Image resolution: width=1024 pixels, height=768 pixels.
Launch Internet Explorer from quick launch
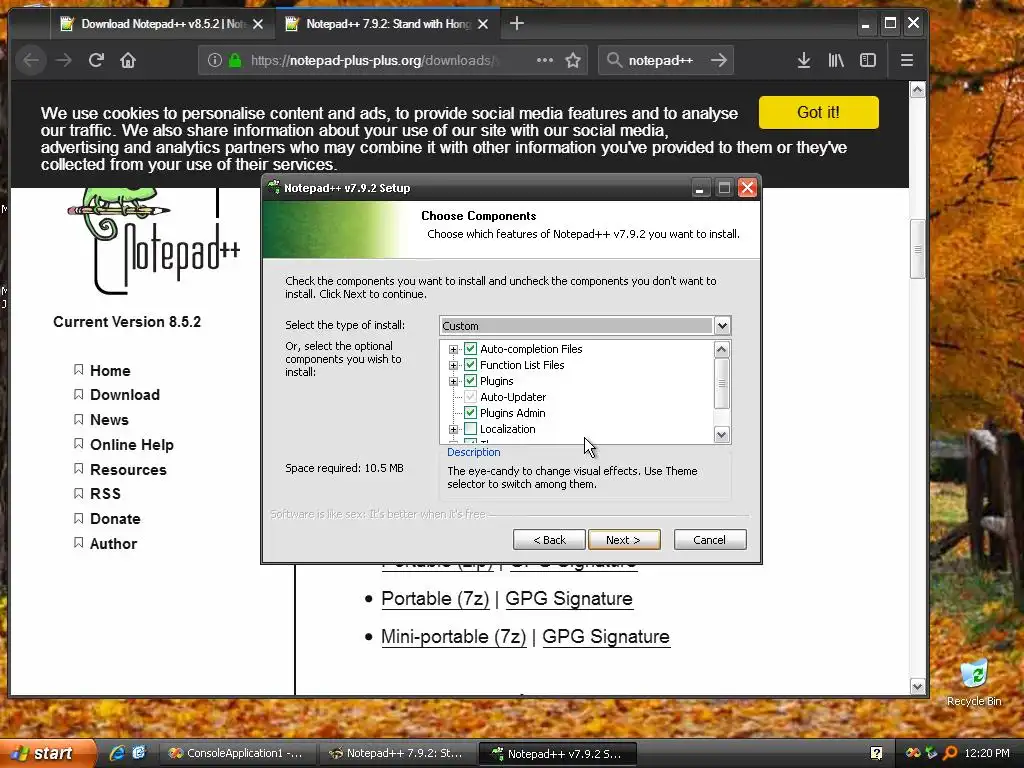point(117,753)
